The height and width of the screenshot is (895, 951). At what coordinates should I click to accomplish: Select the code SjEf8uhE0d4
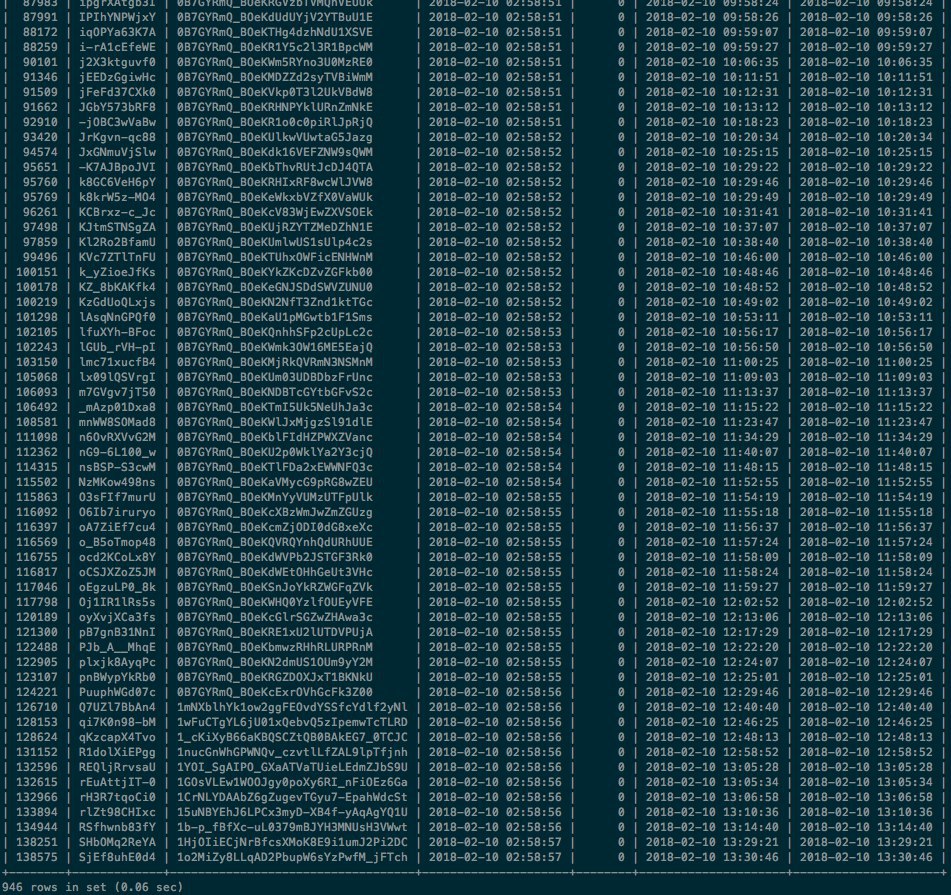(117, 857)
